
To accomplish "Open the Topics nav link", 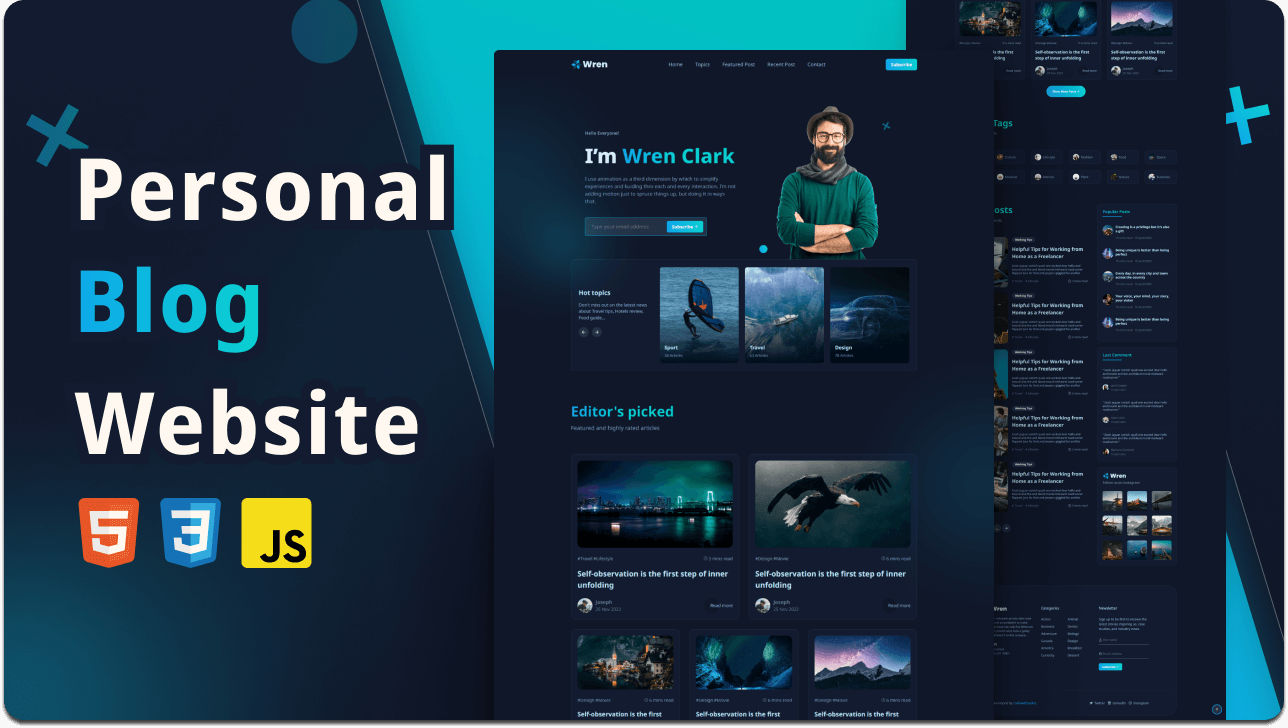I will [x=702, y=65].
